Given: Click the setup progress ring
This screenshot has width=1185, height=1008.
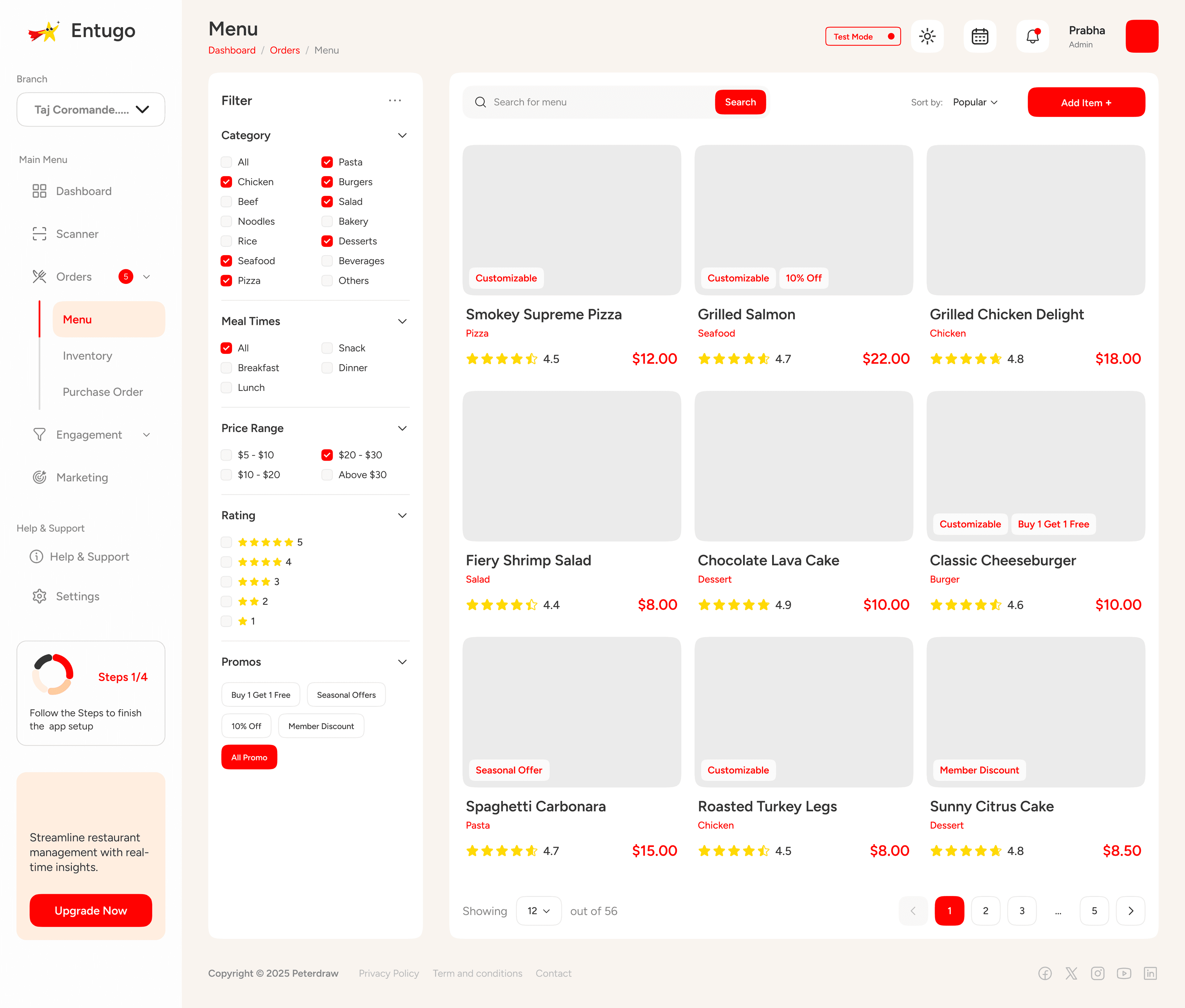Looking at the screenshot, I should pyautogui.click(x=52, y=674).
